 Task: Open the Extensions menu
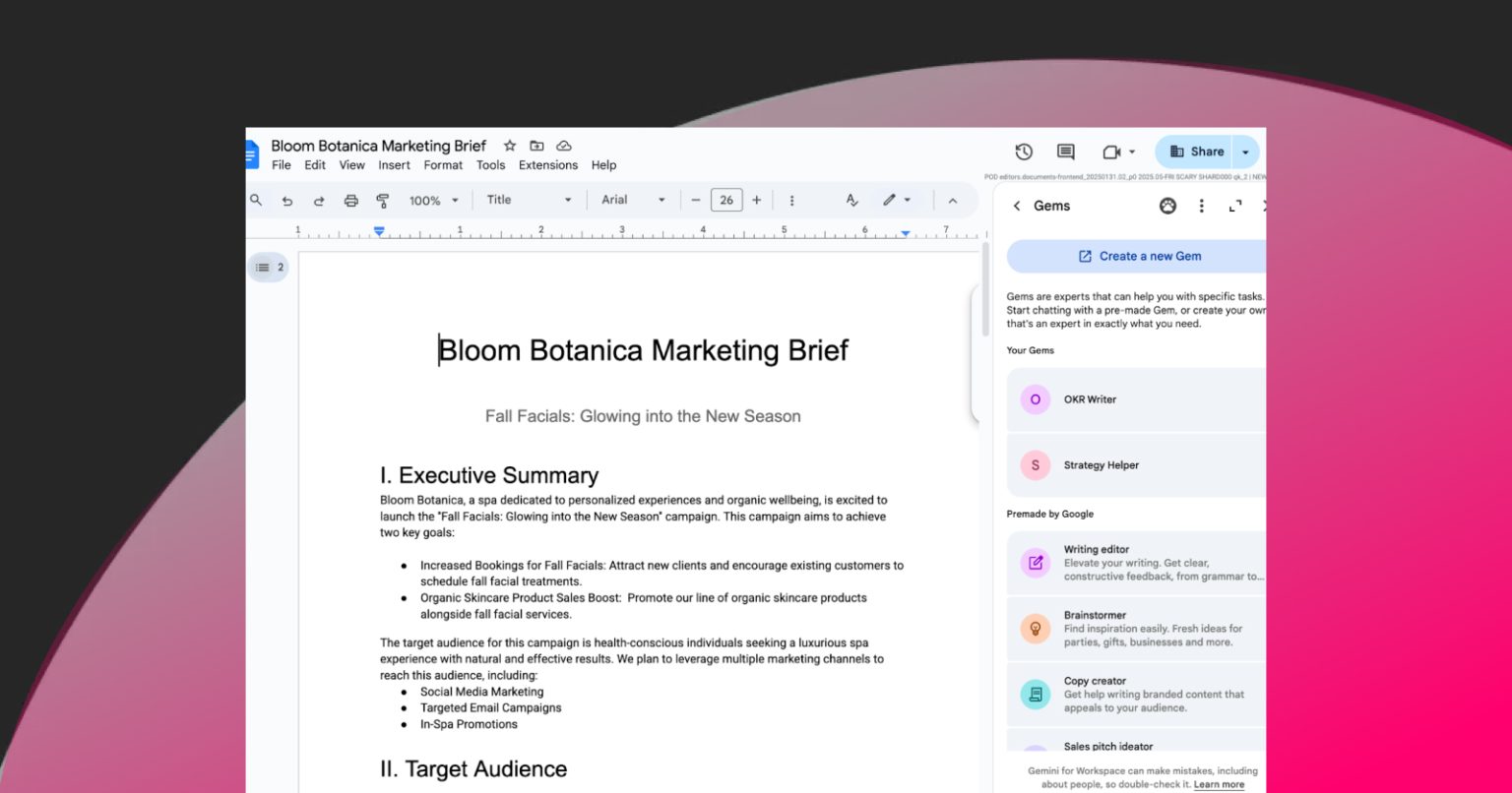(548, 165)
